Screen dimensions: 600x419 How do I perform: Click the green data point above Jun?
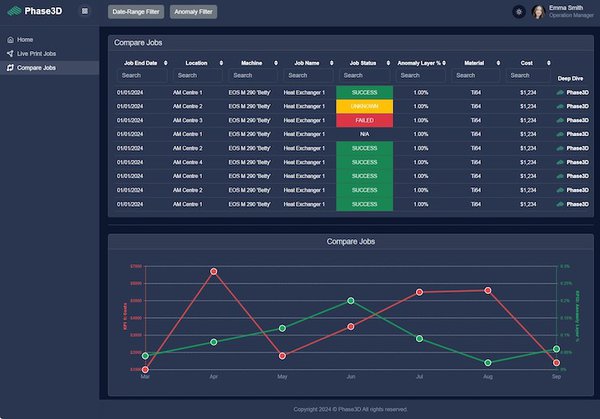tap(351, 300)
